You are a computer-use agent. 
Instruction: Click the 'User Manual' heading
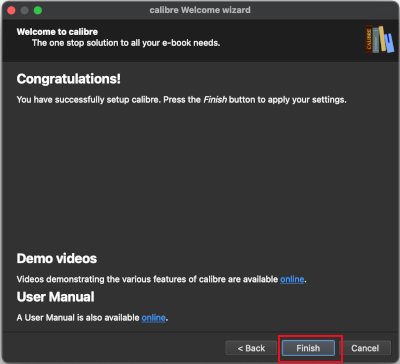click(x=56, y=297)
